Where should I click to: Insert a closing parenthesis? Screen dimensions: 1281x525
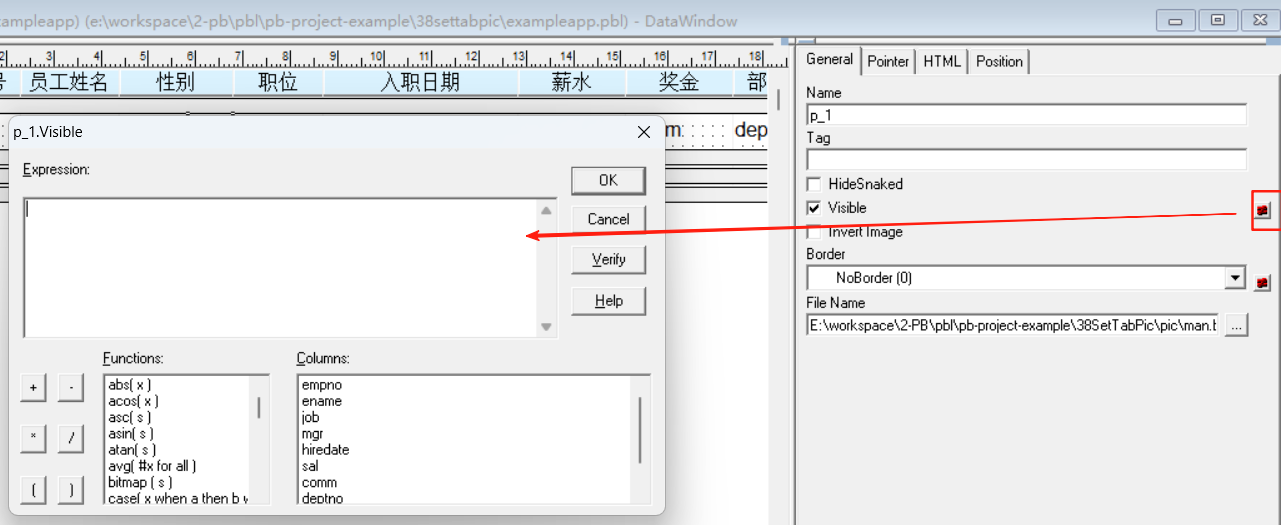(70, 490)
